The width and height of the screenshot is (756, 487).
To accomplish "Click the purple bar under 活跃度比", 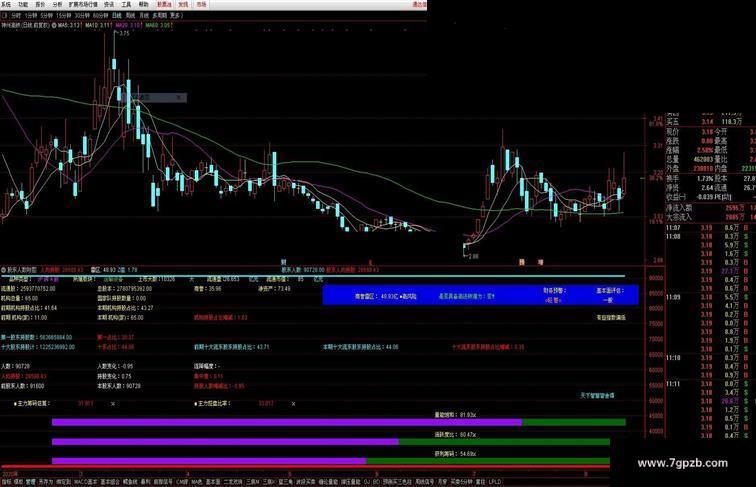I will click(225, 442).
